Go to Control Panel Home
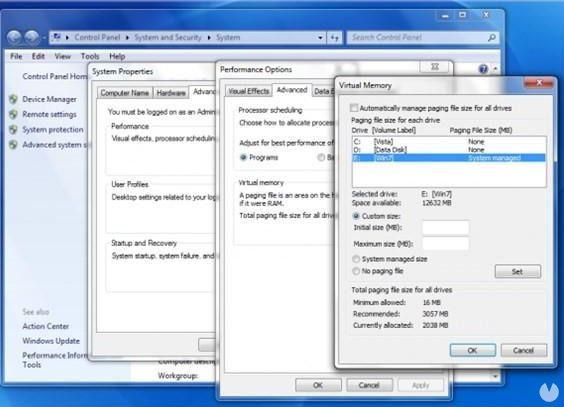This screenshot has height=407, width=564. coord(55,76)
